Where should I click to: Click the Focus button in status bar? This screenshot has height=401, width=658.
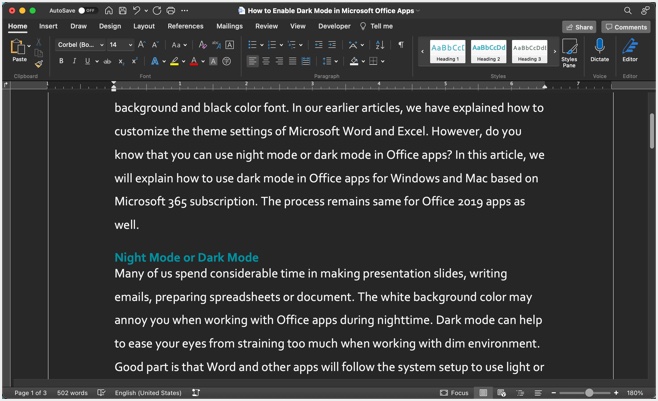click(454, 393)
